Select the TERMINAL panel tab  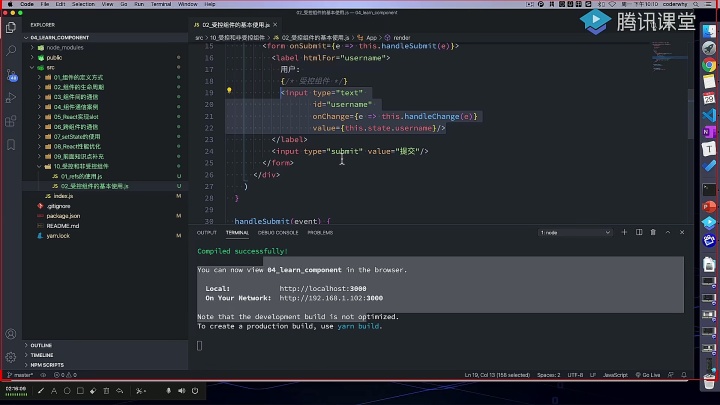pyautogui.click(x=237, y=233)
